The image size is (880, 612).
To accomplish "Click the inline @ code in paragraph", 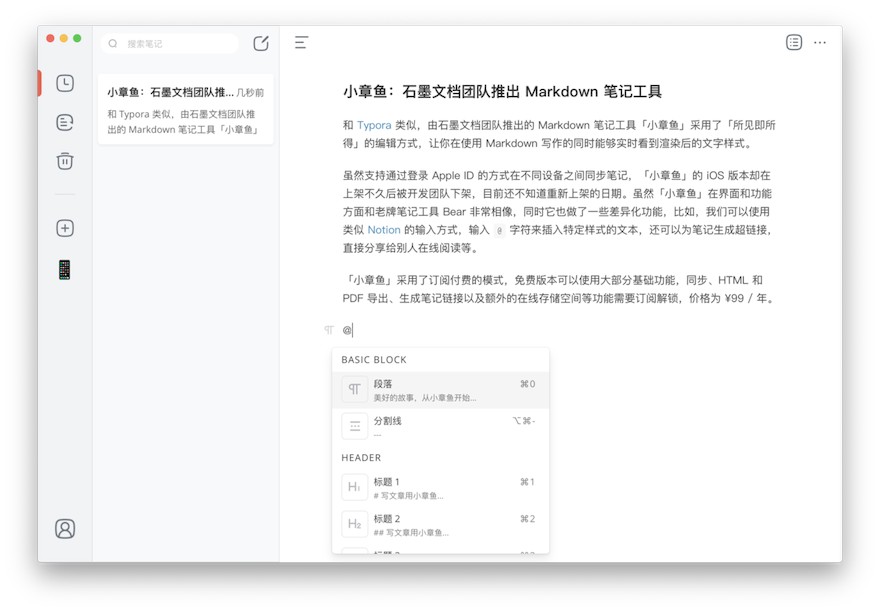I will click(x=499, y=230).
